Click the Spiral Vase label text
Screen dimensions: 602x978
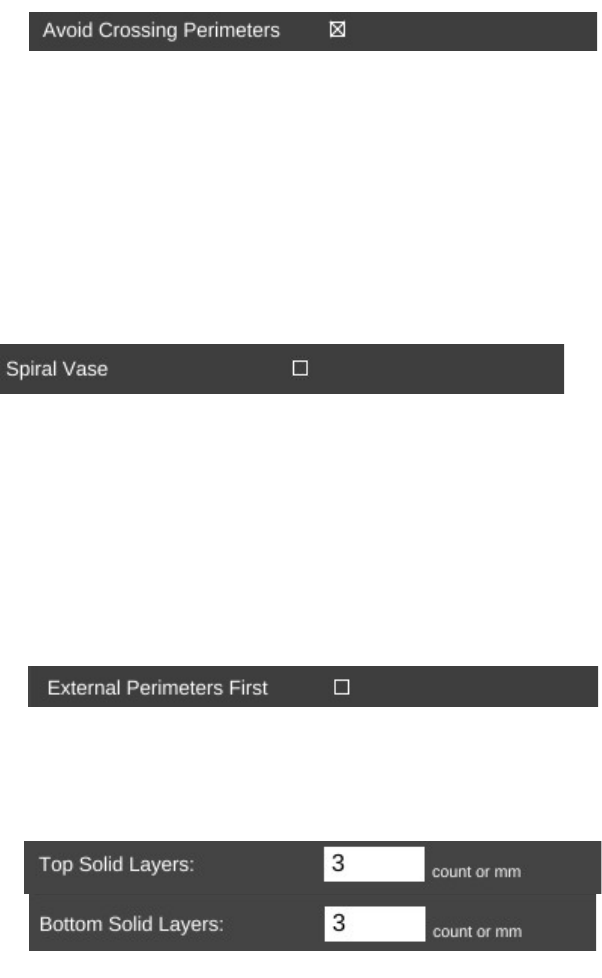coord(57,369)
